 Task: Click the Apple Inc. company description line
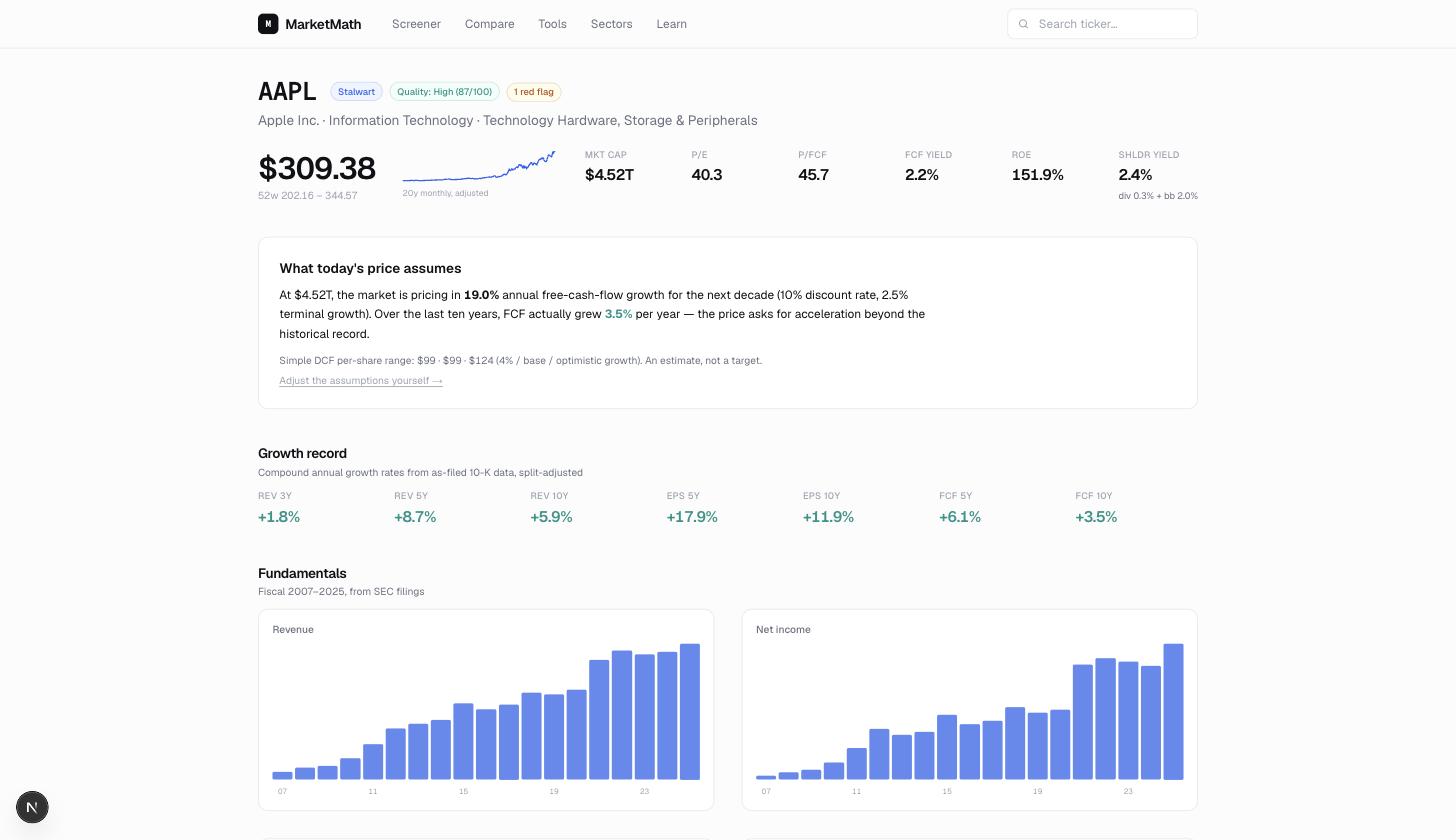[508, 120]
